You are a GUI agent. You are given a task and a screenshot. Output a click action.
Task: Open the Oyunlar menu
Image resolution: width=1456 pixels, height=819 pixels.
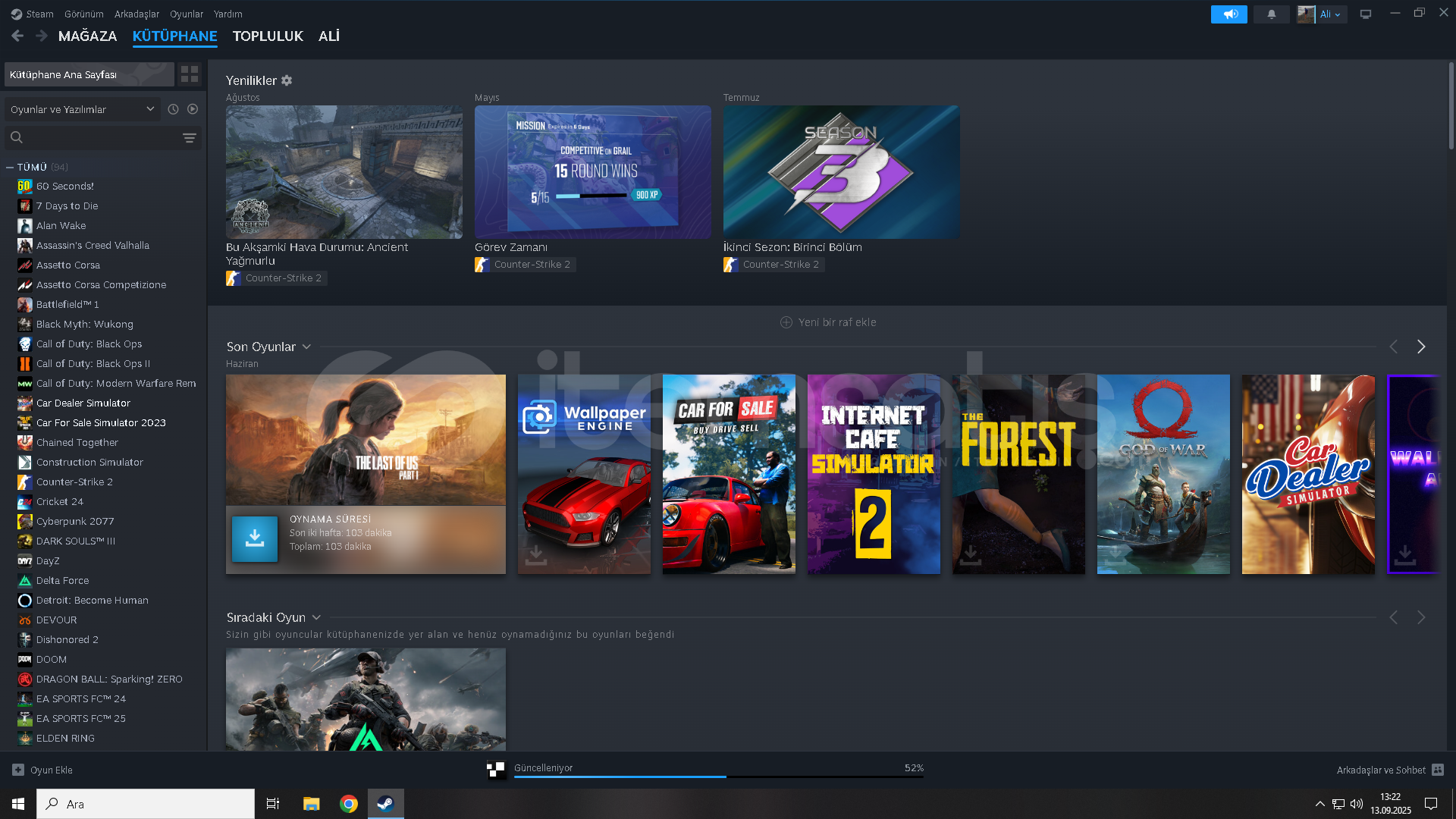[x=187, y=14]
